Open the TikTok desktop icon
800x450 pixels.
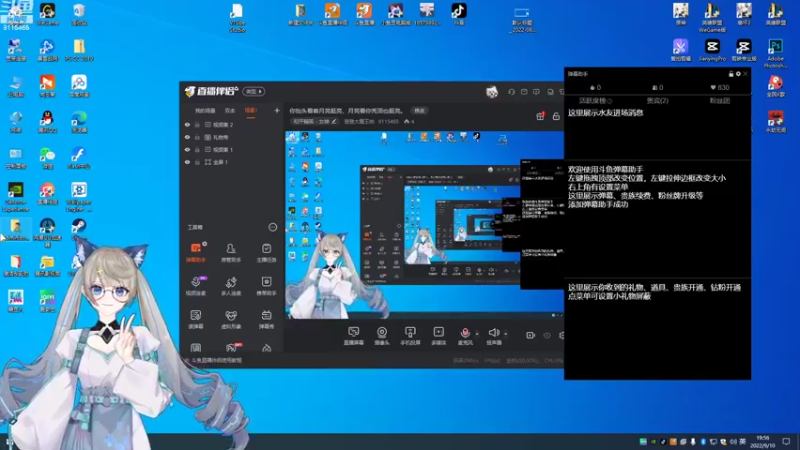[459, 14]
